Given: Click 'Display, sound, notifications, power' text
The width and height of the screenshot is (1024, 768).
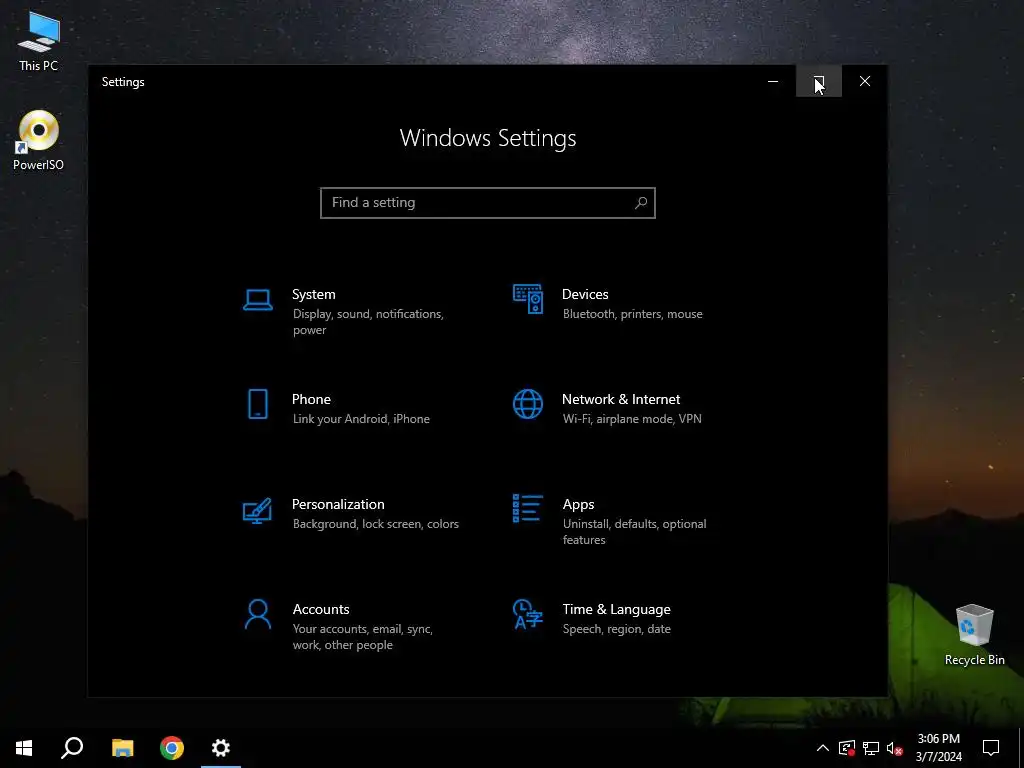Looking at the screenshot, I should point(368,322).
